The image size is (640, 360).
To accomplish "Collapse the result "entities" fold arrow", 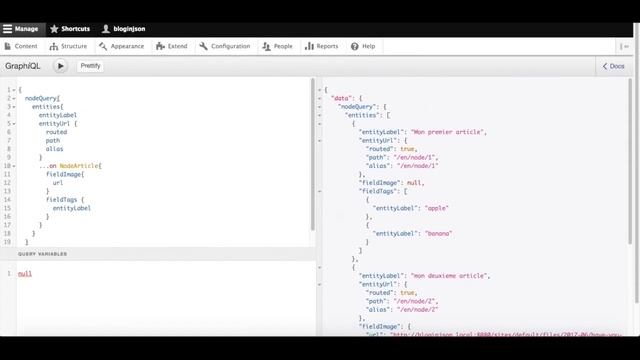I will pyautogui.click(x=320, y=116).
